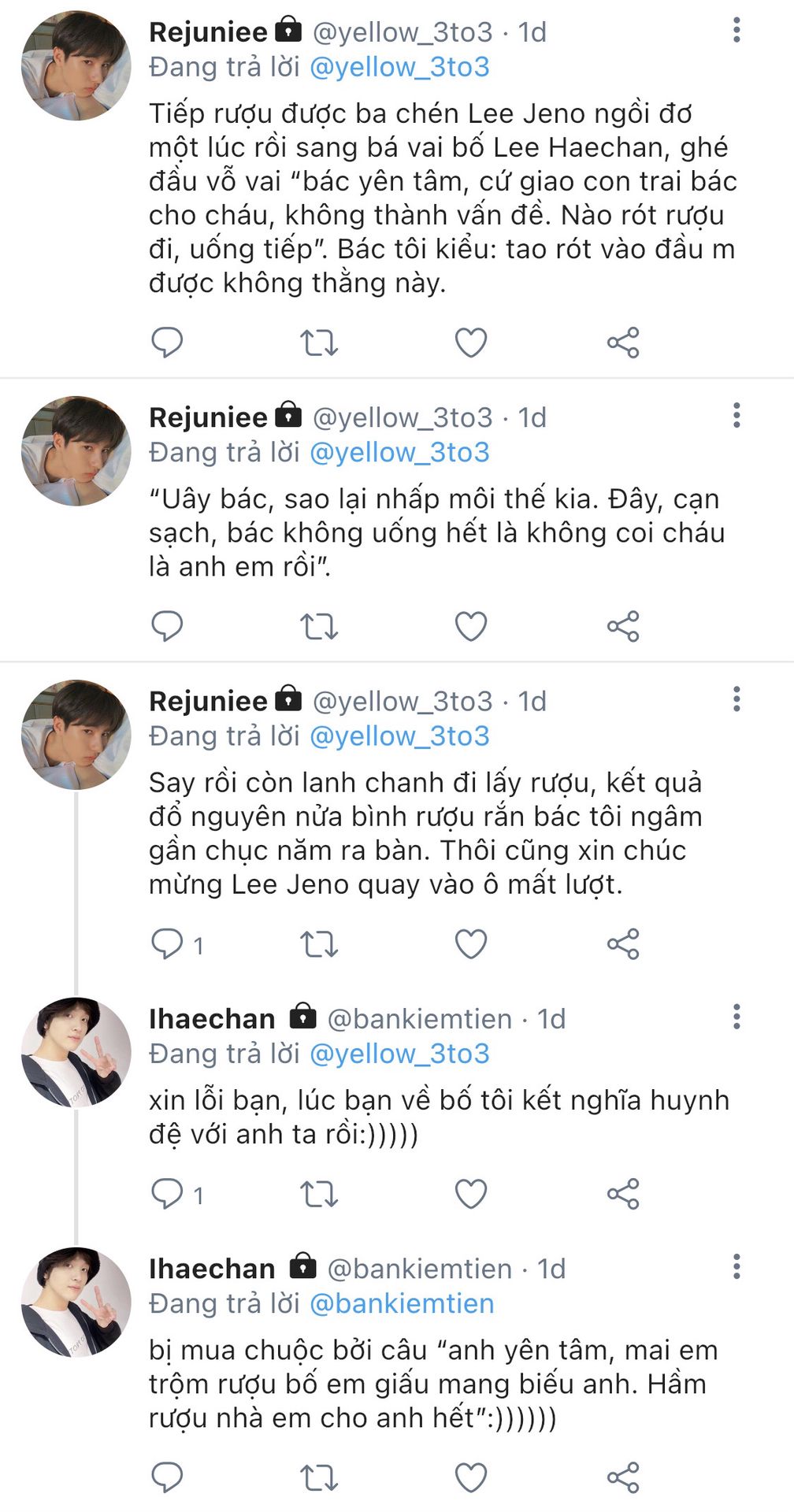This screenshot has width=794, height=1512.
Task: Share the 'Uây bác, sao lại nhấp môi' tweet
Action: point(623,626)
